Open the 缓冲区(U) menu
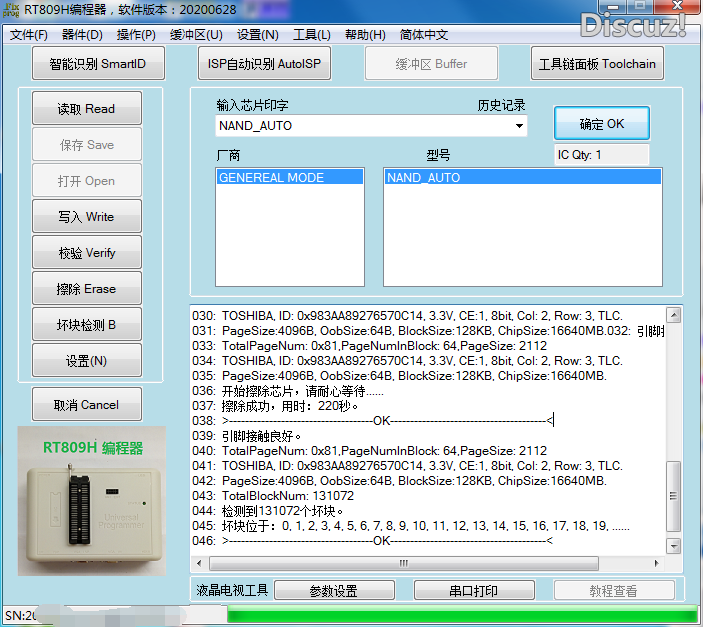The image size is (703, 627). point(196,35)
